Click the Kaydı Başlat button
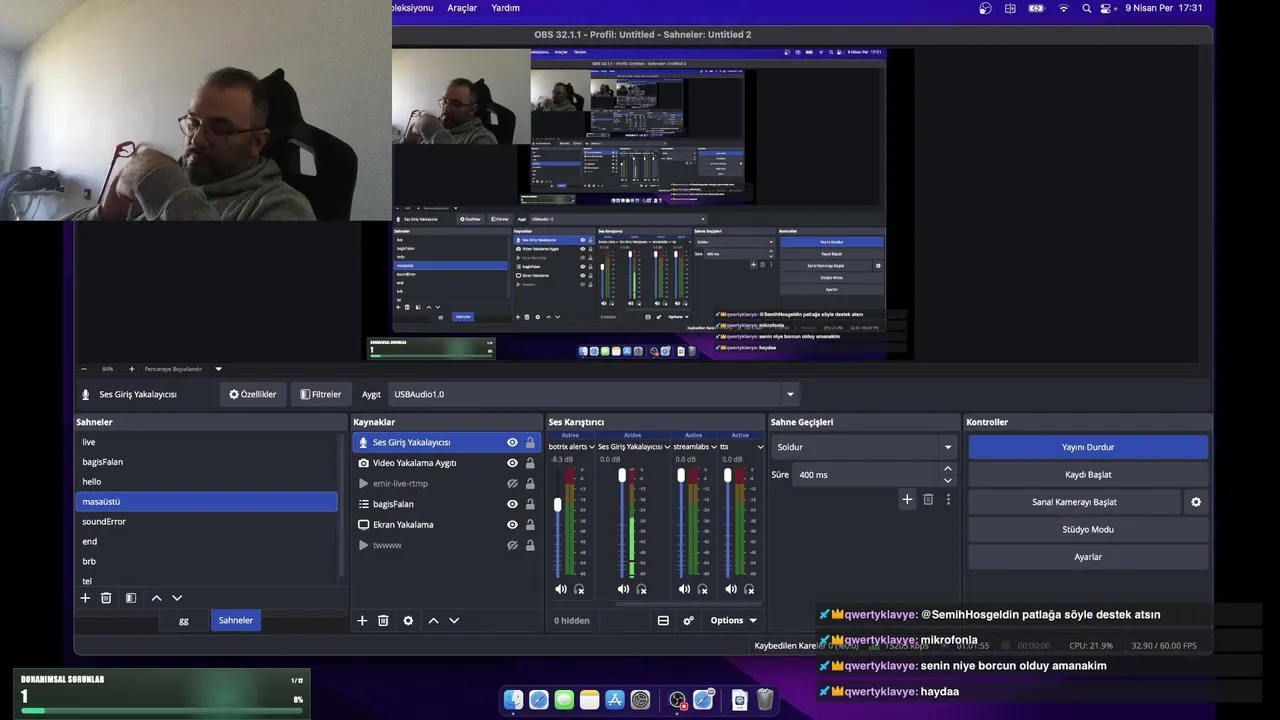 pyautogui.click(x=1088, y=474)
